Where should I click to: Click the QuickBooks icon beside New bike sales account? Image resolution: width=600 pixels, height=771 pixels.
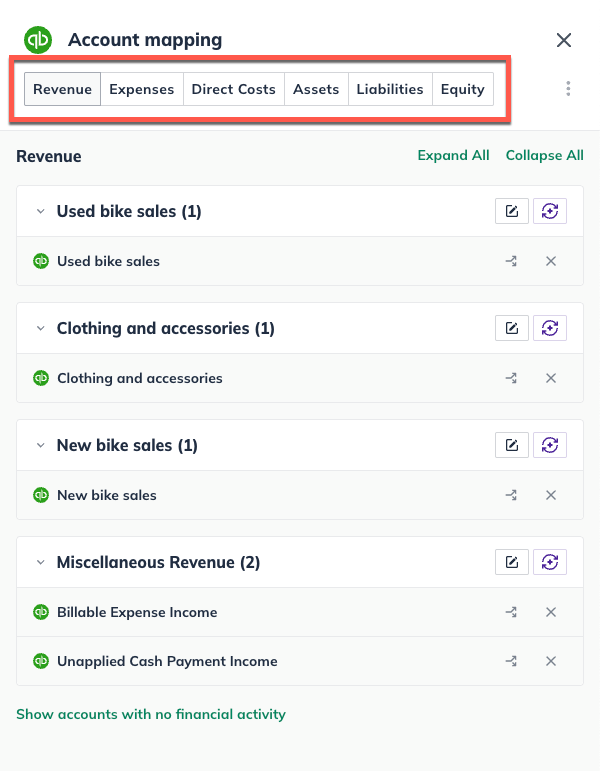(41, 495)
